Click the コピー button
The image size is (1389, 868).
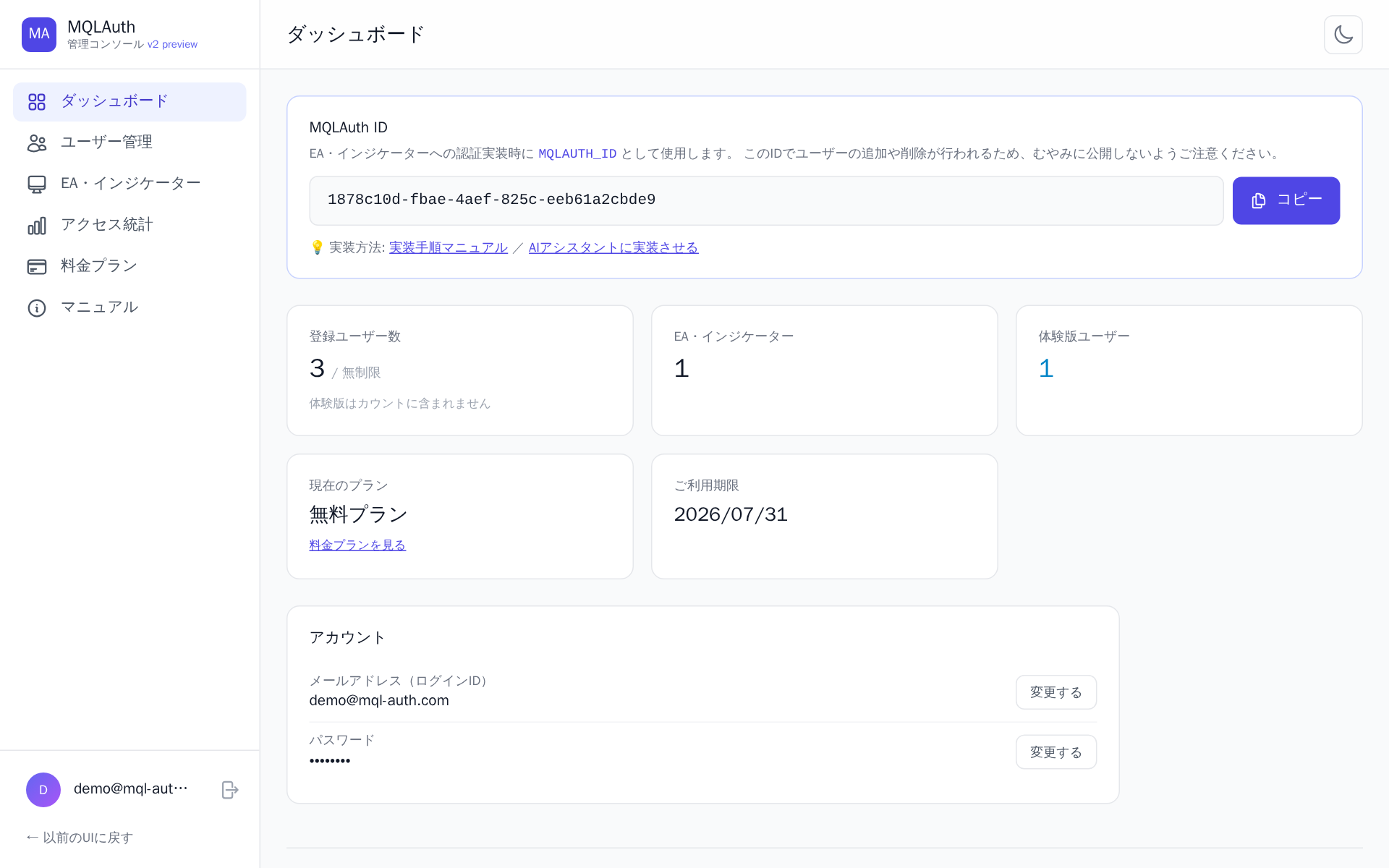pyautogui.click(x=1286, y=200)
